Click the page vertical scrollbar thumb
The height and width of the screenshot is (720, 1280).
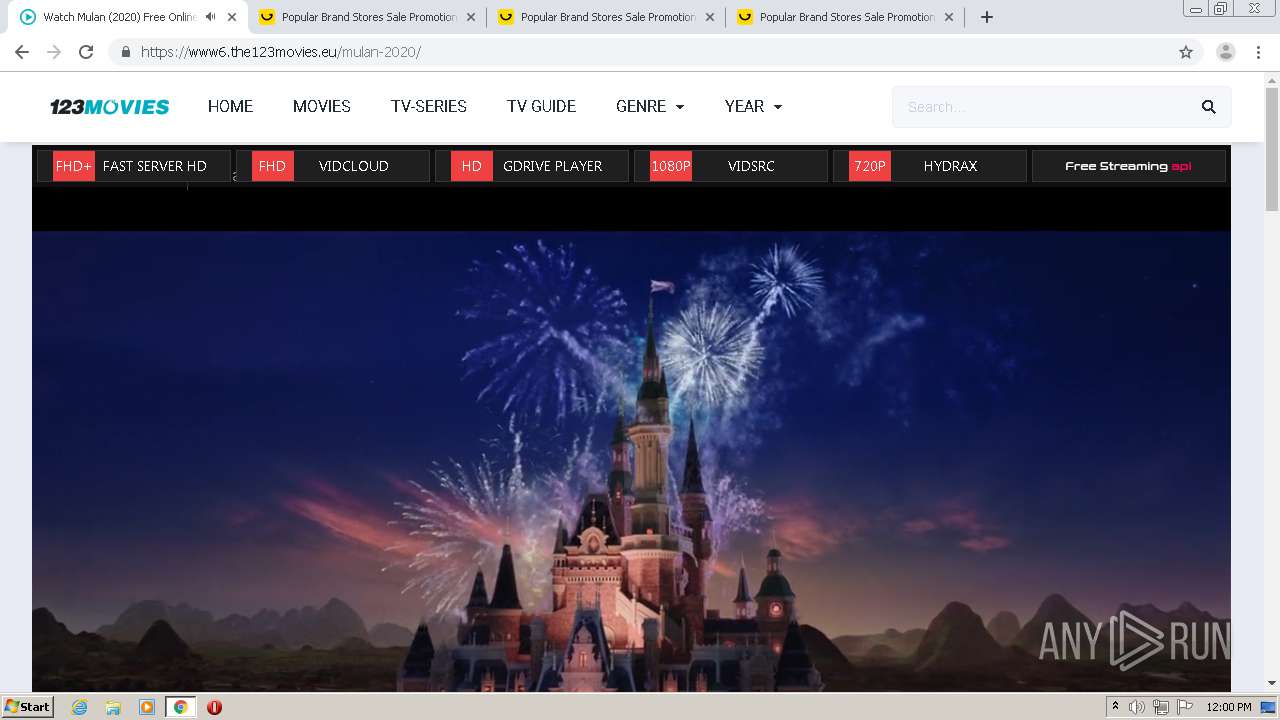[x=1272, y=149]
